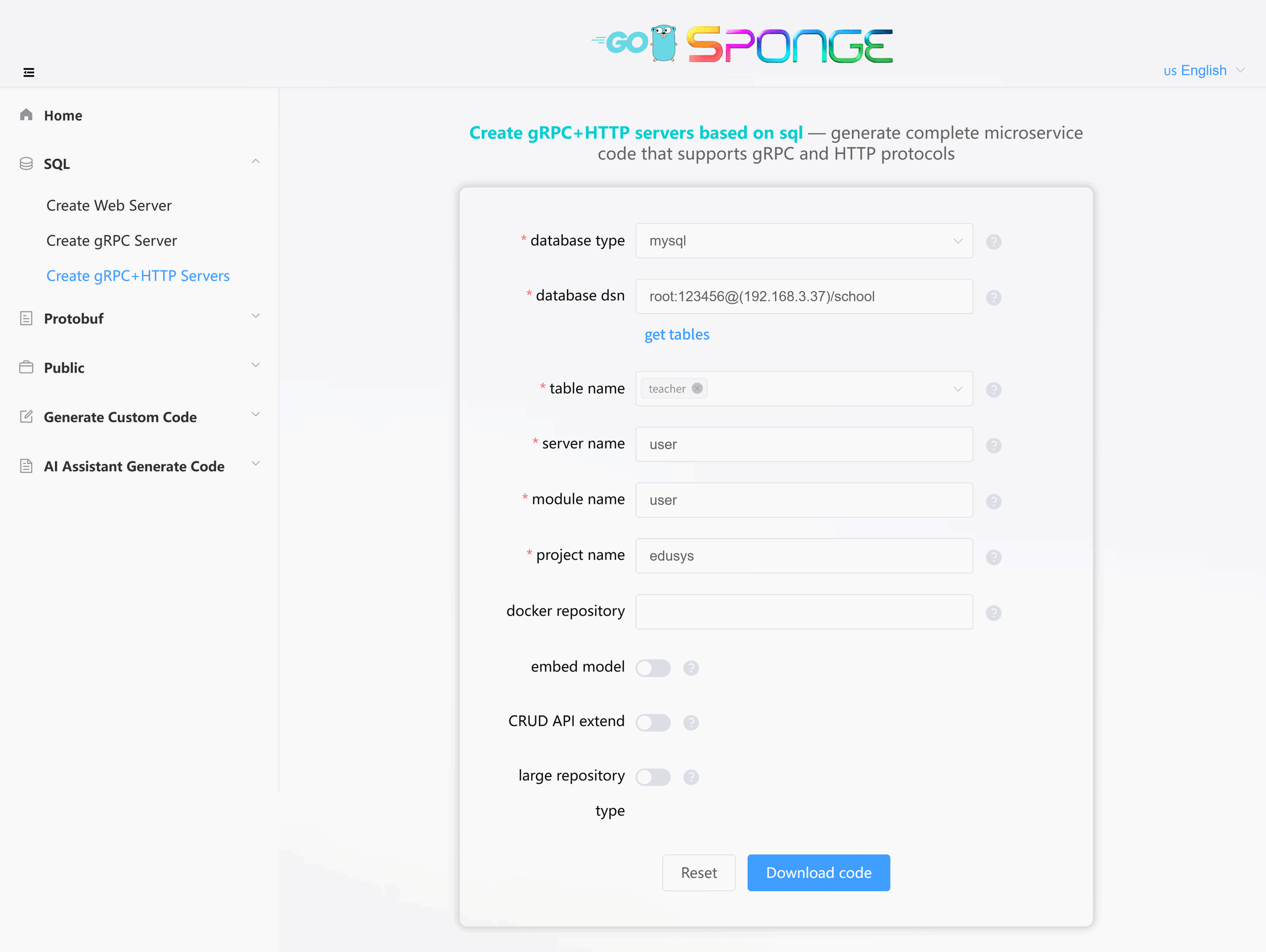This screenshot has width=1266, height=952.
Task: Click the help icon beside database dsn
Action: (x=994, y=297)
